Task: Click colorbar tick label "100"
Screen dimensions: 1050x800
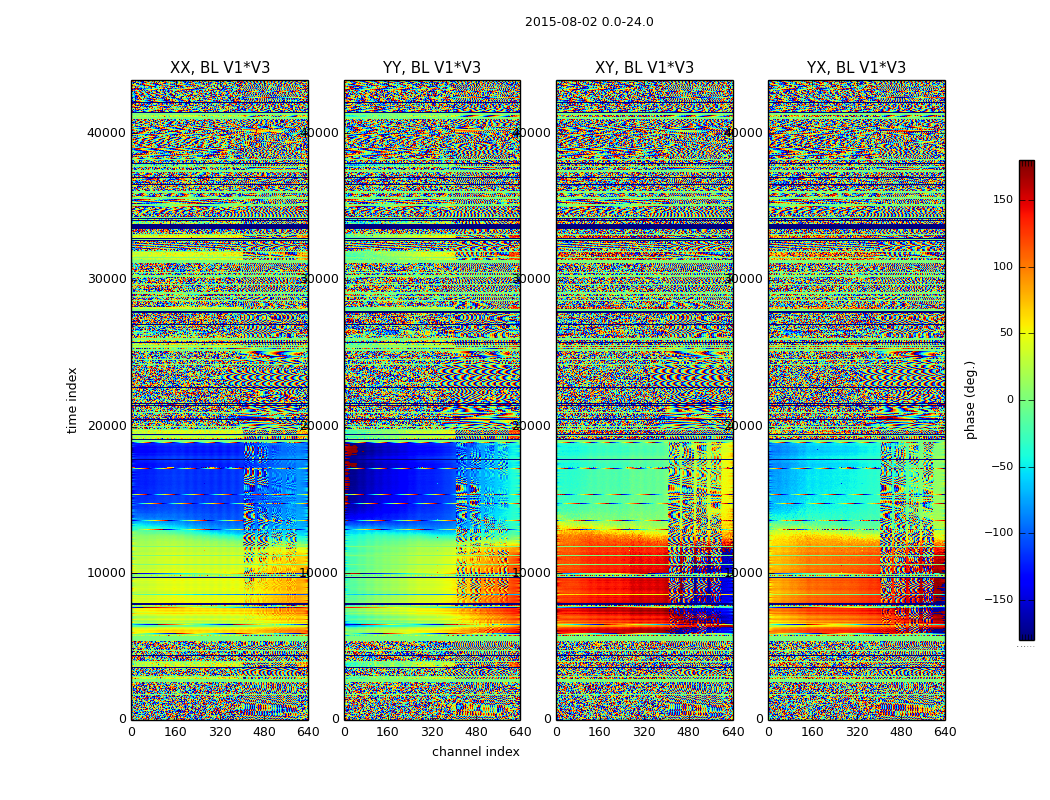Action: tap(1003, 266)
